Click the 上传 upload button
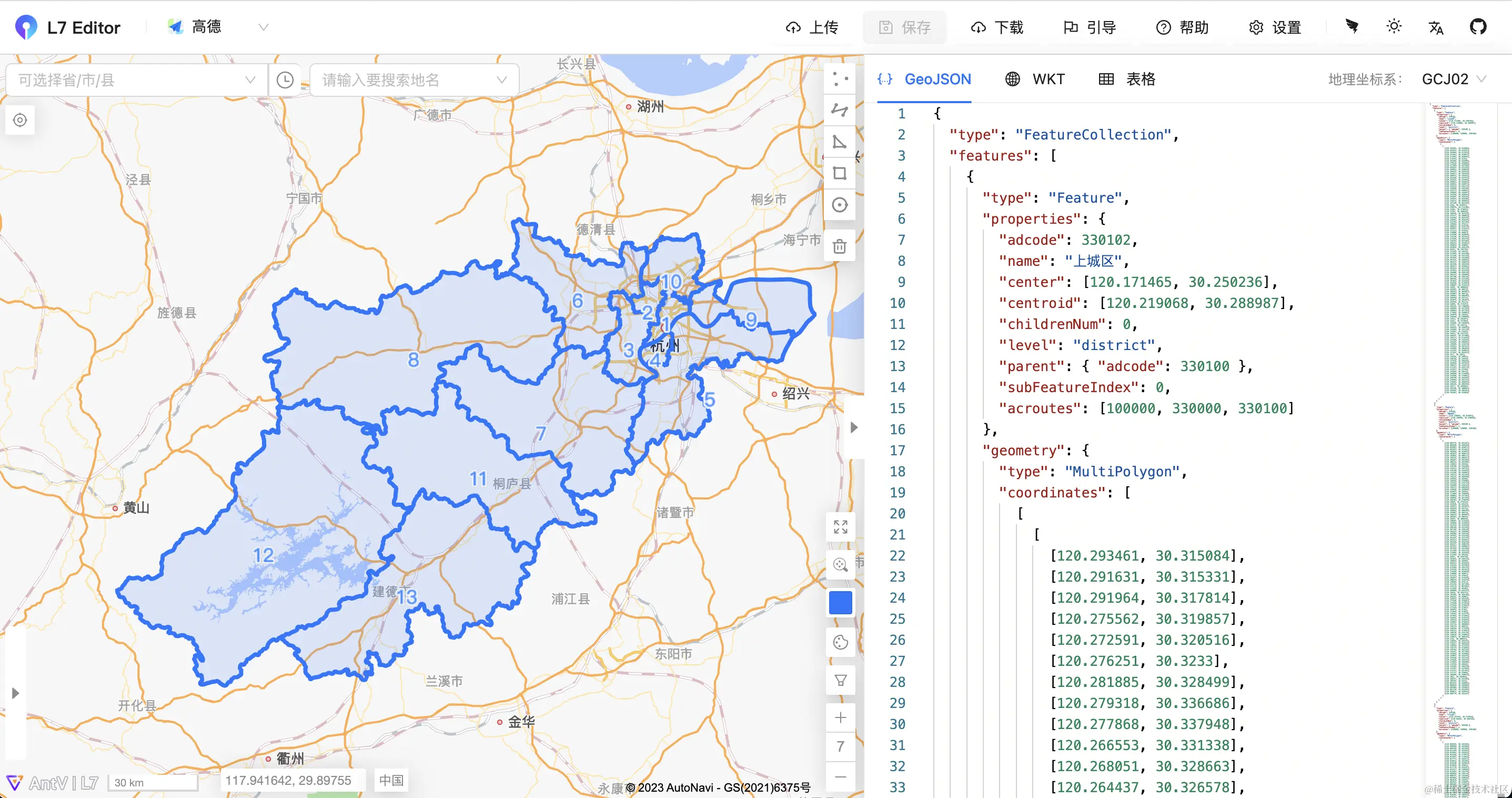 [812, 27]
